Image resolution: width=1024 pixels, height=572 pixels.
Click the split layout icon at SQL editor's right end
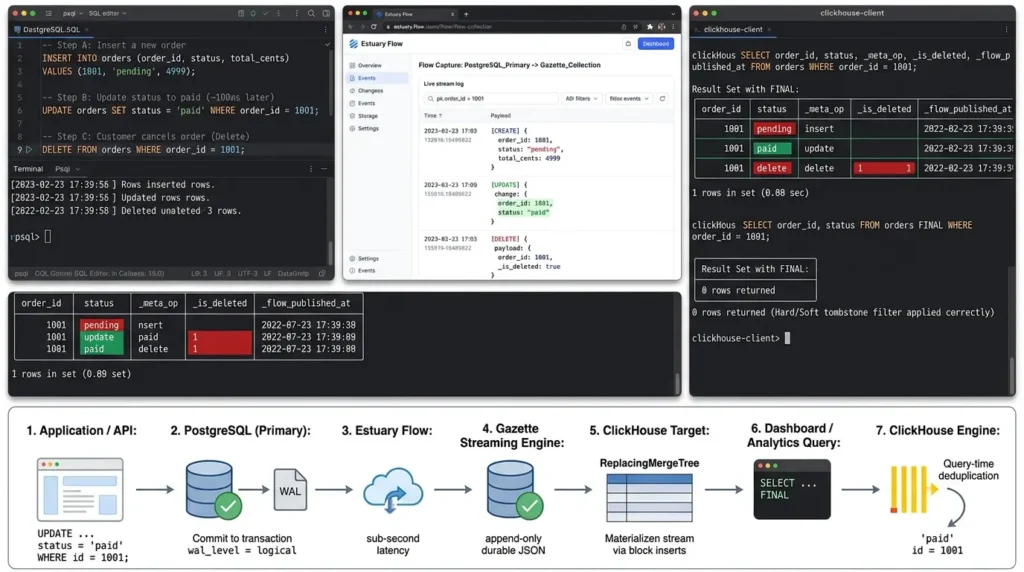pyautogui.click(x=326, y=13)
